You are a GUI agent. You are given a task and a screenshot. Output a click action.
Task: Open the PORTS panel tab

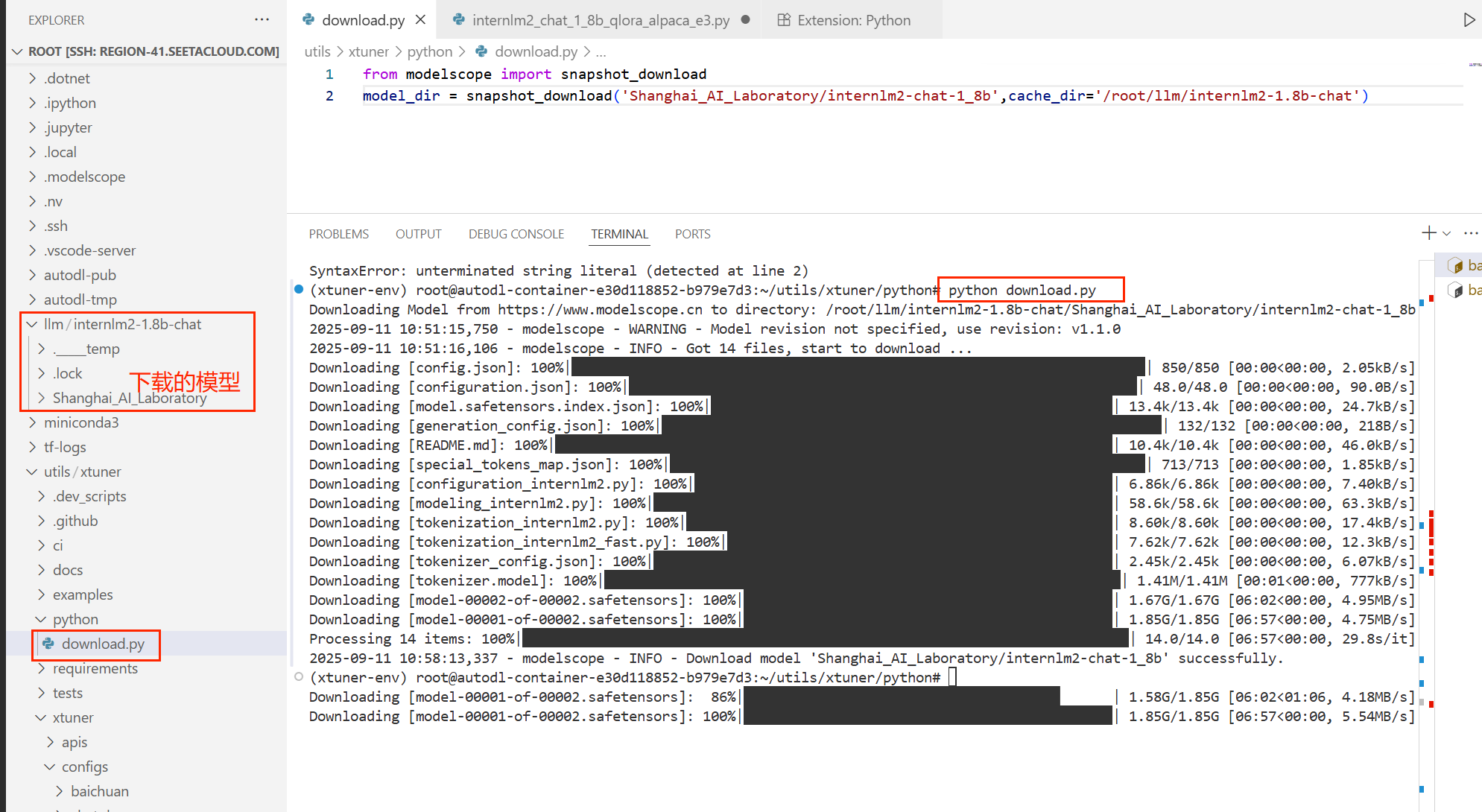point(693,234)
